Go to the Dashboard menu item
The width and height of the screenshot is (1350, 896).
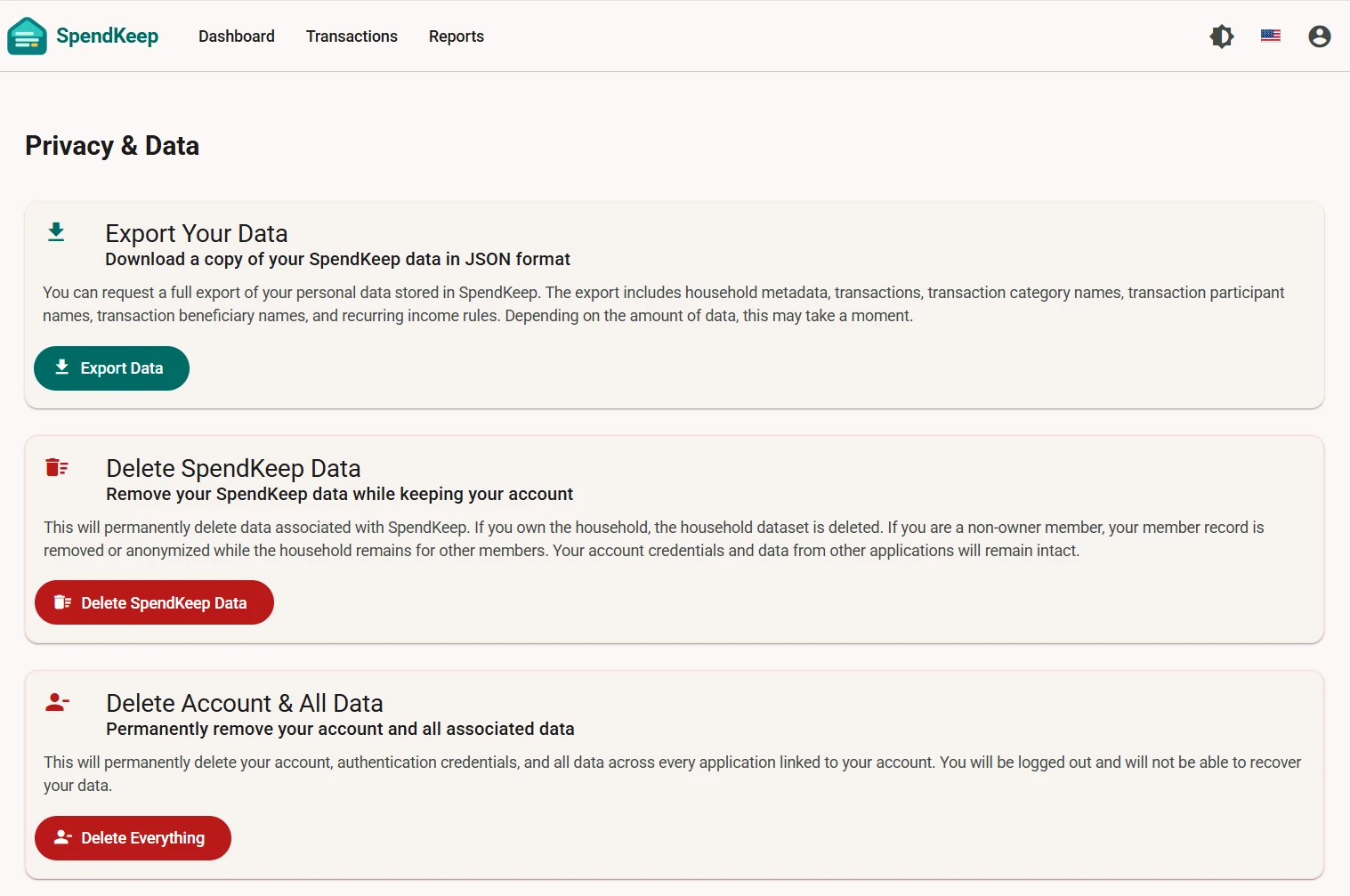pos(237,36)
